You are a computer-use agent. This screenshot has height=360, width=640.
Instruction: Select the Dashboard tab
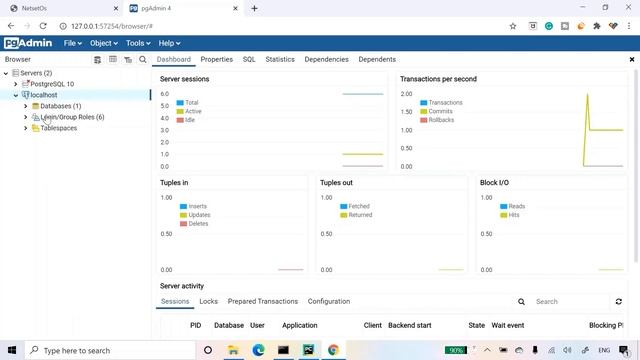174,60
